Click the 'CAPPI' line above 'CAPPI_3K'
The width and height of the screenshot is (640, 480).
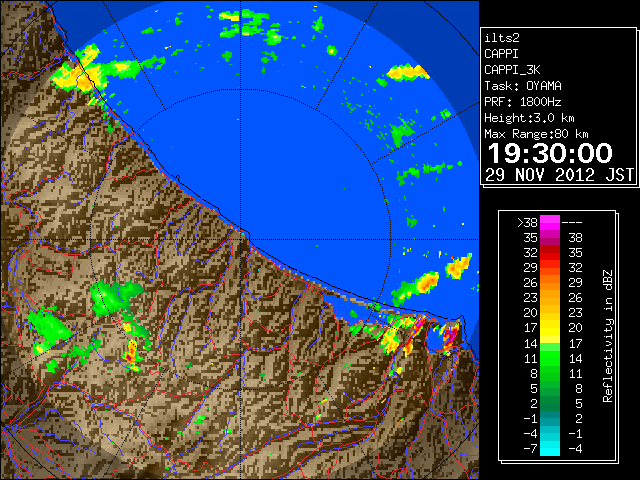(x=501, y=54)
